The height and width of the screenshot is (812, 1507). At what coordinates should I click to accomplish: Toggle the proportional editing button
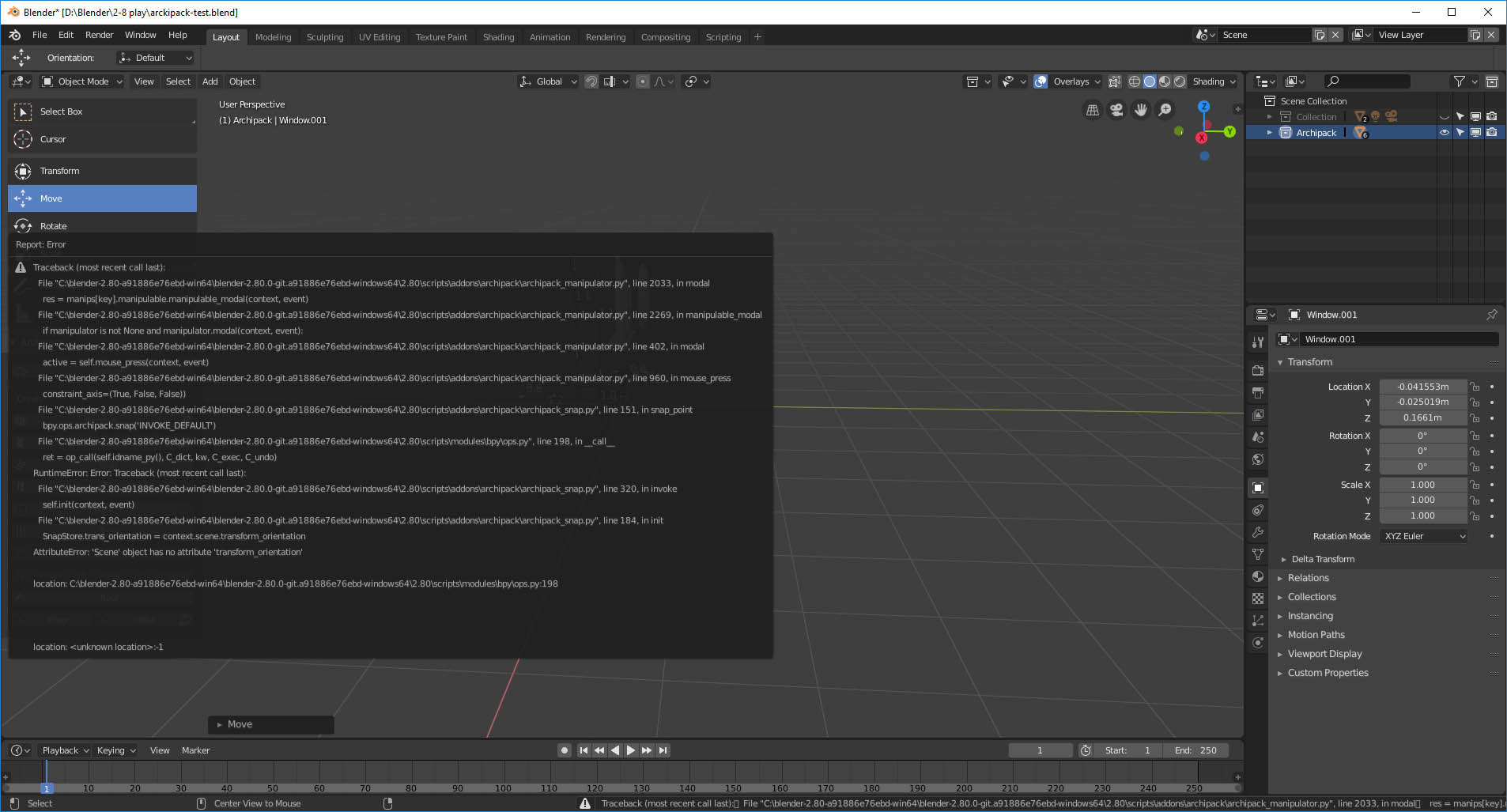(643, 81)
